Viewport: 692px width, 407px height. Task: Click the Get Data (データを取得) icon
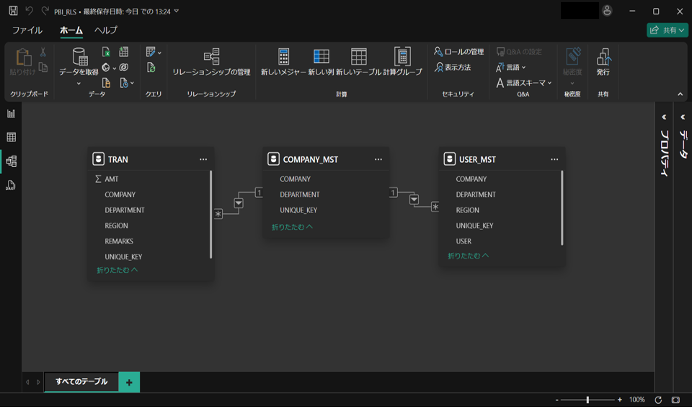(x=79, y=58)
